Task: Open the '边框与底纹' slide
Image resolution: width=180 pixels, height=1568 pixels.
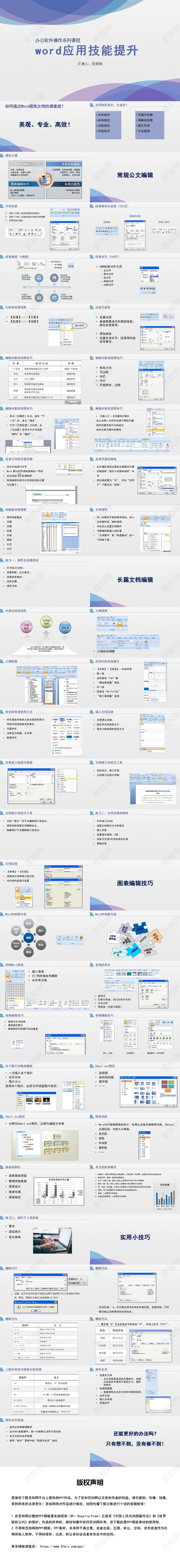Action: (x=135, y=329)
